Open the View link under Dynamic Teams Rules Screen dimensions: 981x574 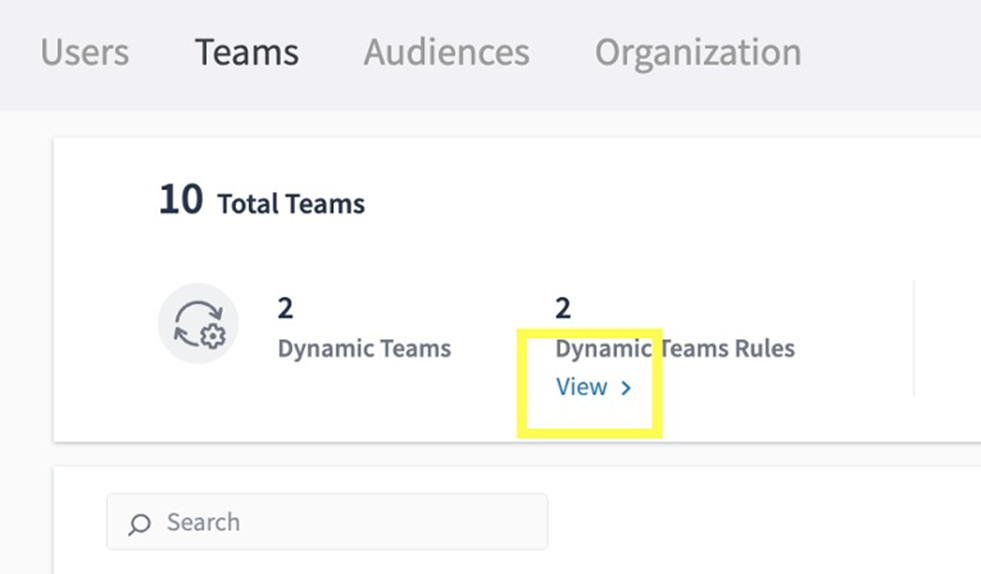(x=582, y=387)
